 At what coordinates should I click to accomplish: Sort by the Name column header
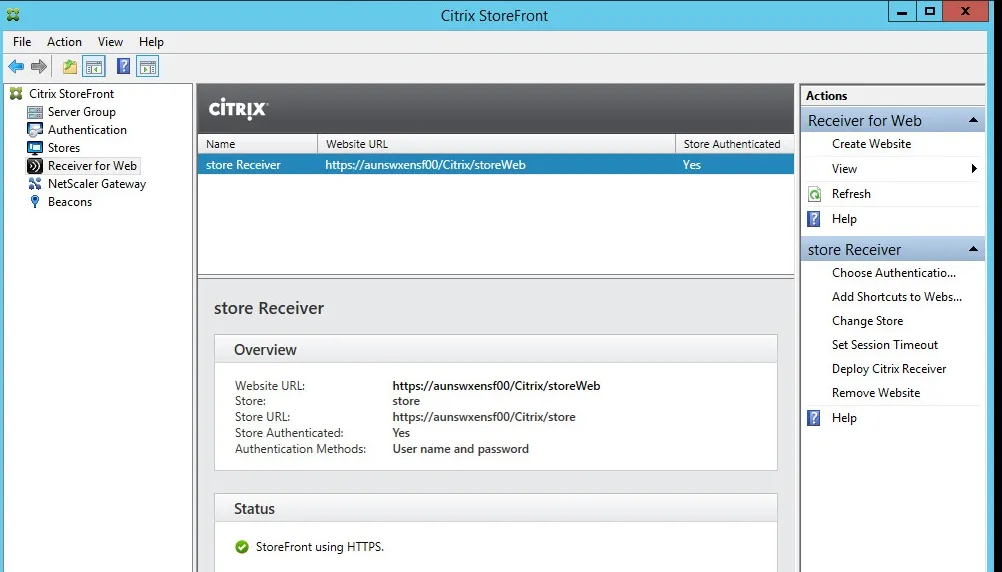[x=258, y=144]
